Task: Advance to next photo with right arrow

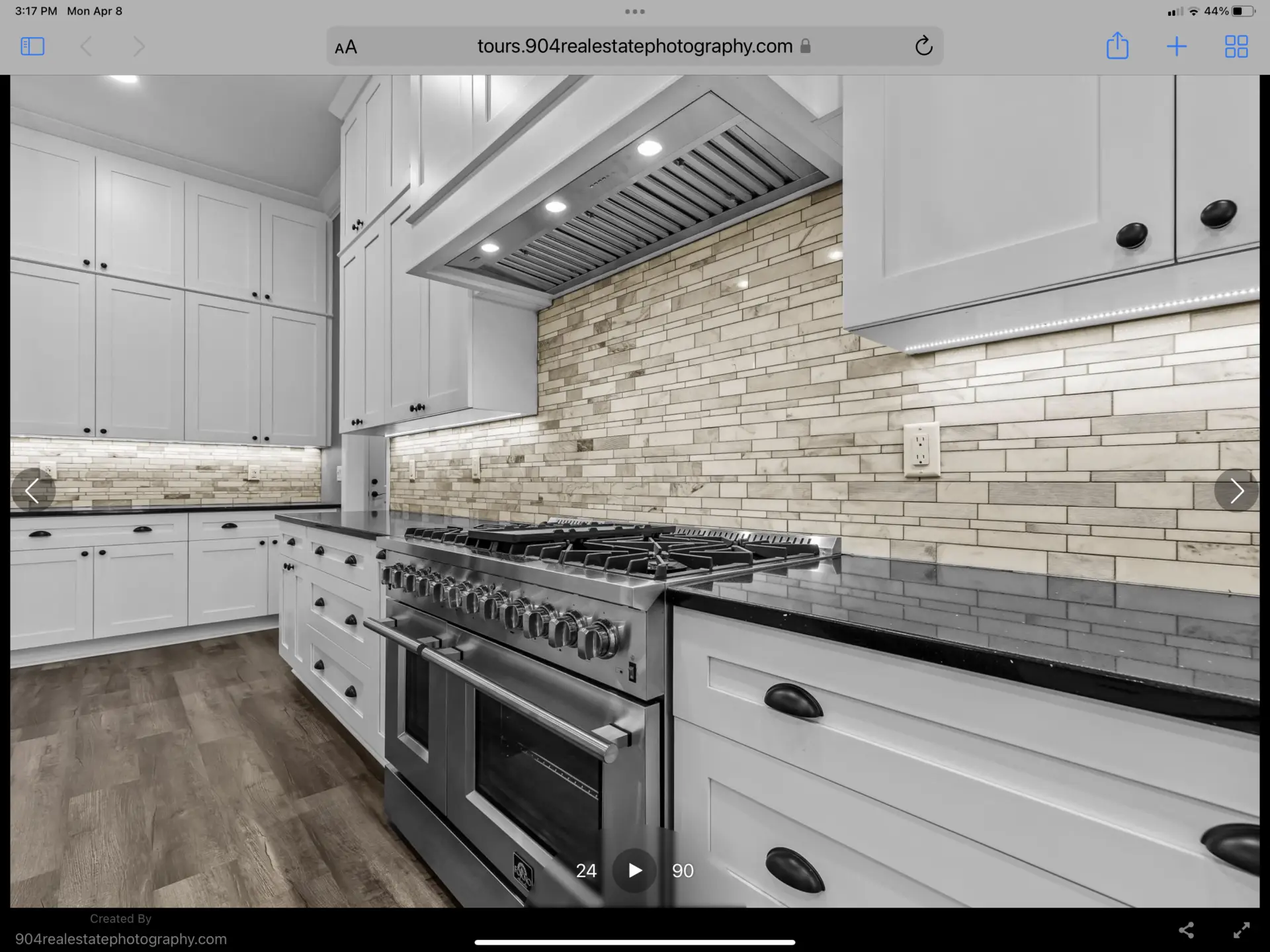Action: [1236, 491]
